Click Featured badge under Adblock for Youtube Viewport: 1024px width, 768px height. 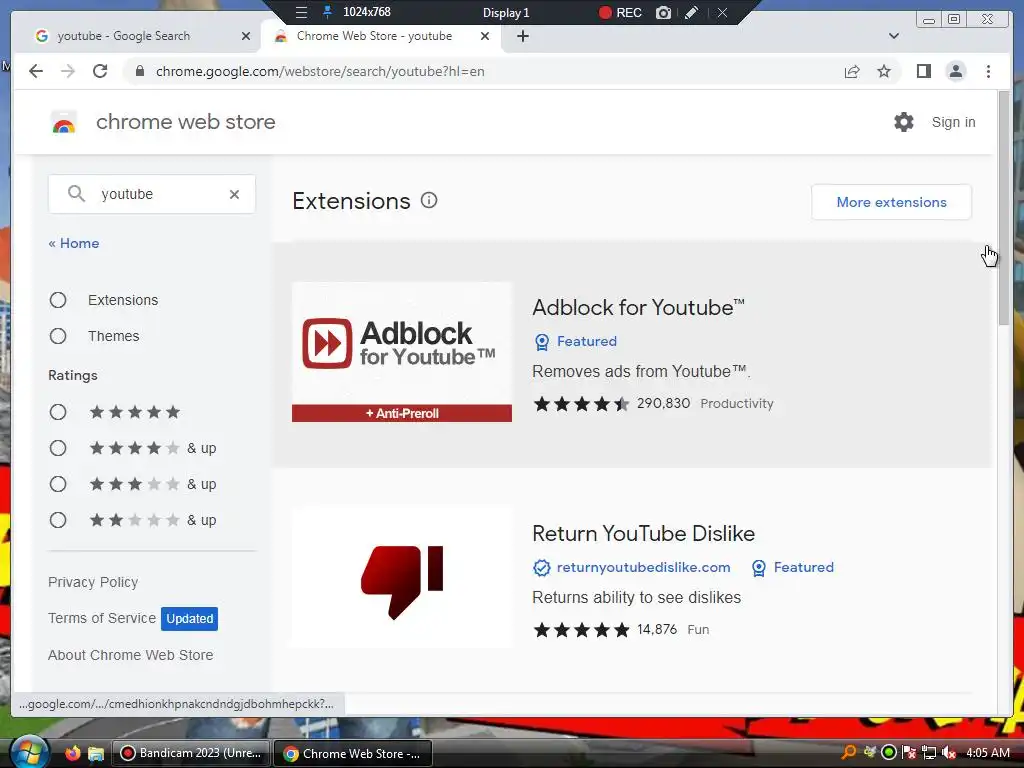[575, 341]
